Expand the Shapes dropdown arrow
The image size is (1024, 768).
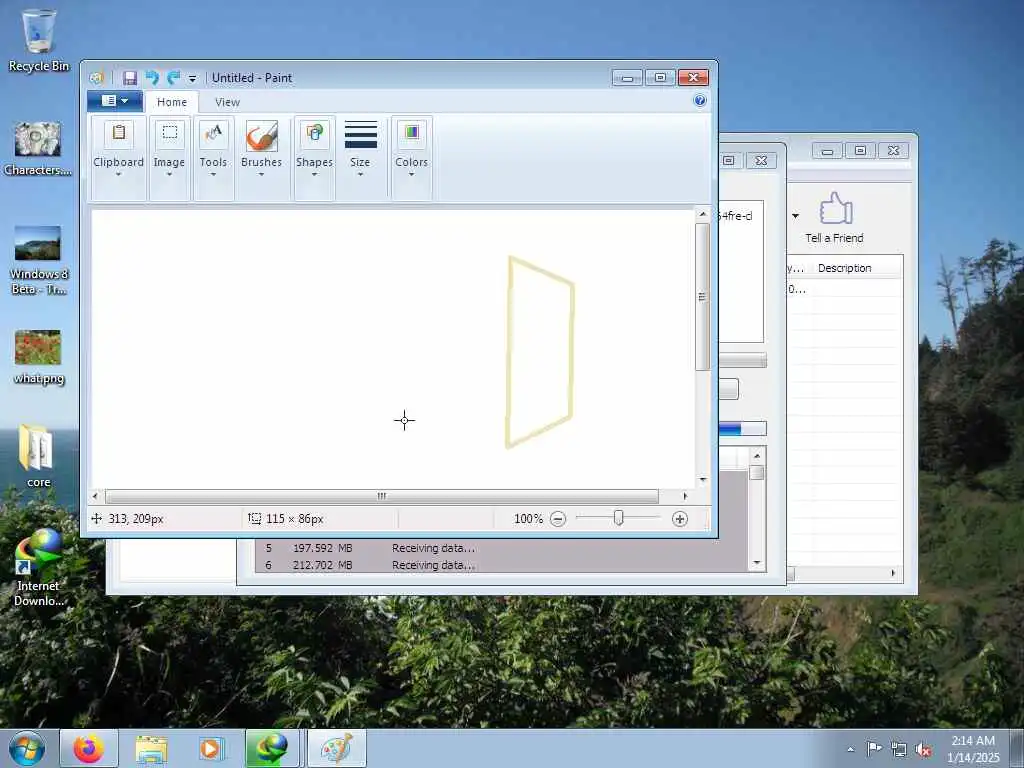pos(314,174)
